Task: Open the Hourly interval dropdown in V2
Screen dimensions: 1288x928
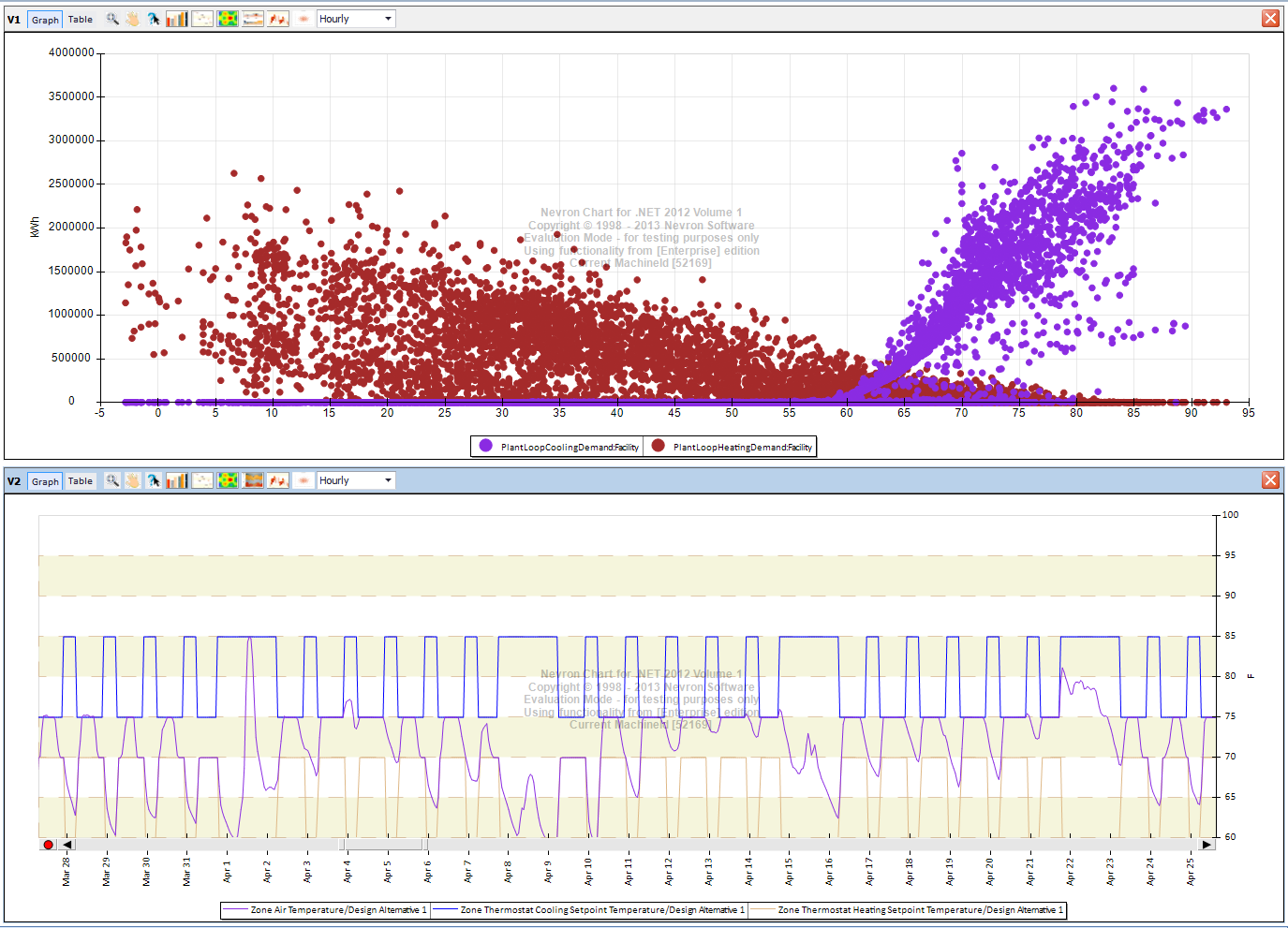Action: coord(388,480)
